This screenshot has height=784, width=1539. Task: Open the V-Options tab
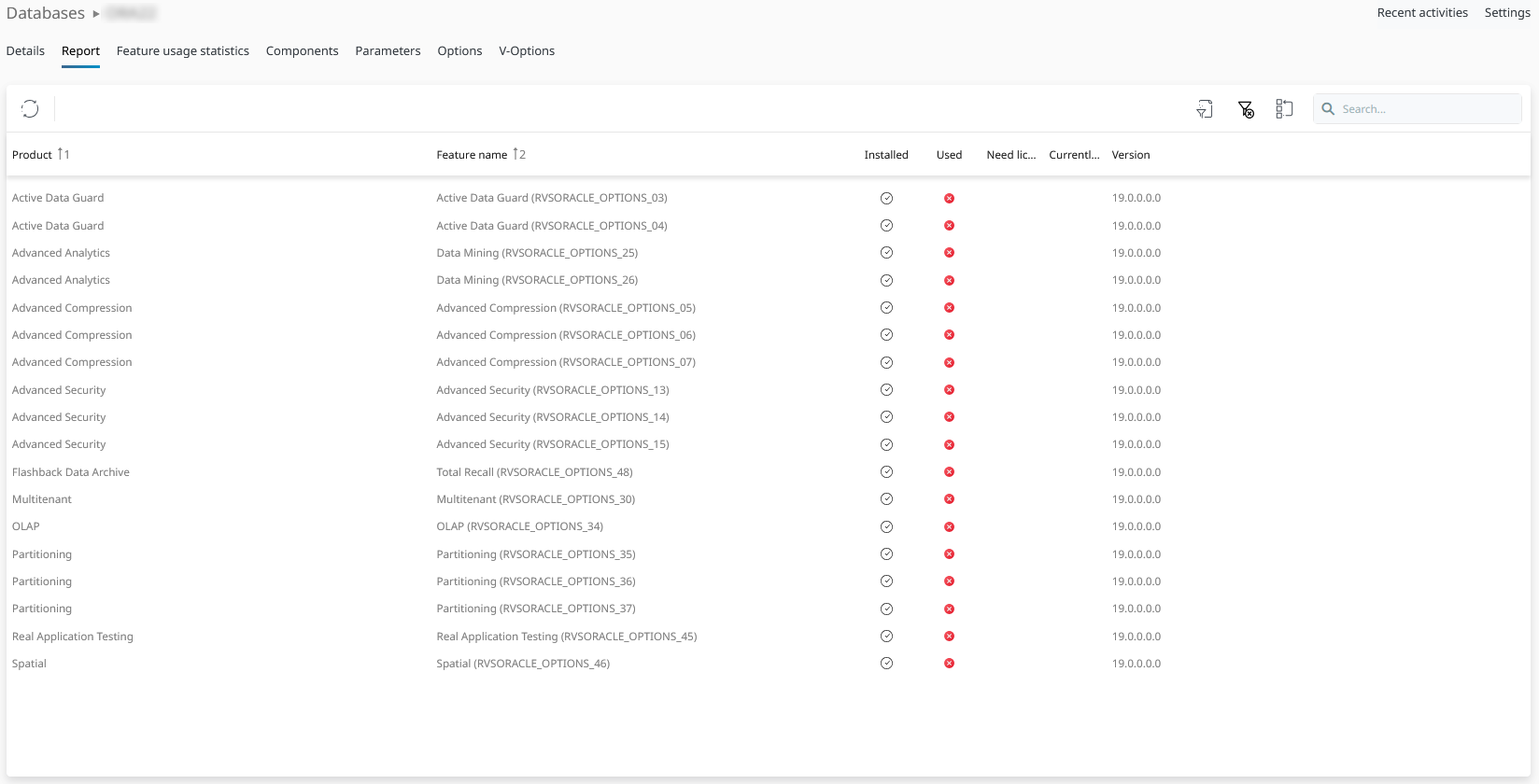pyautogui.click(x=526, y=51)
